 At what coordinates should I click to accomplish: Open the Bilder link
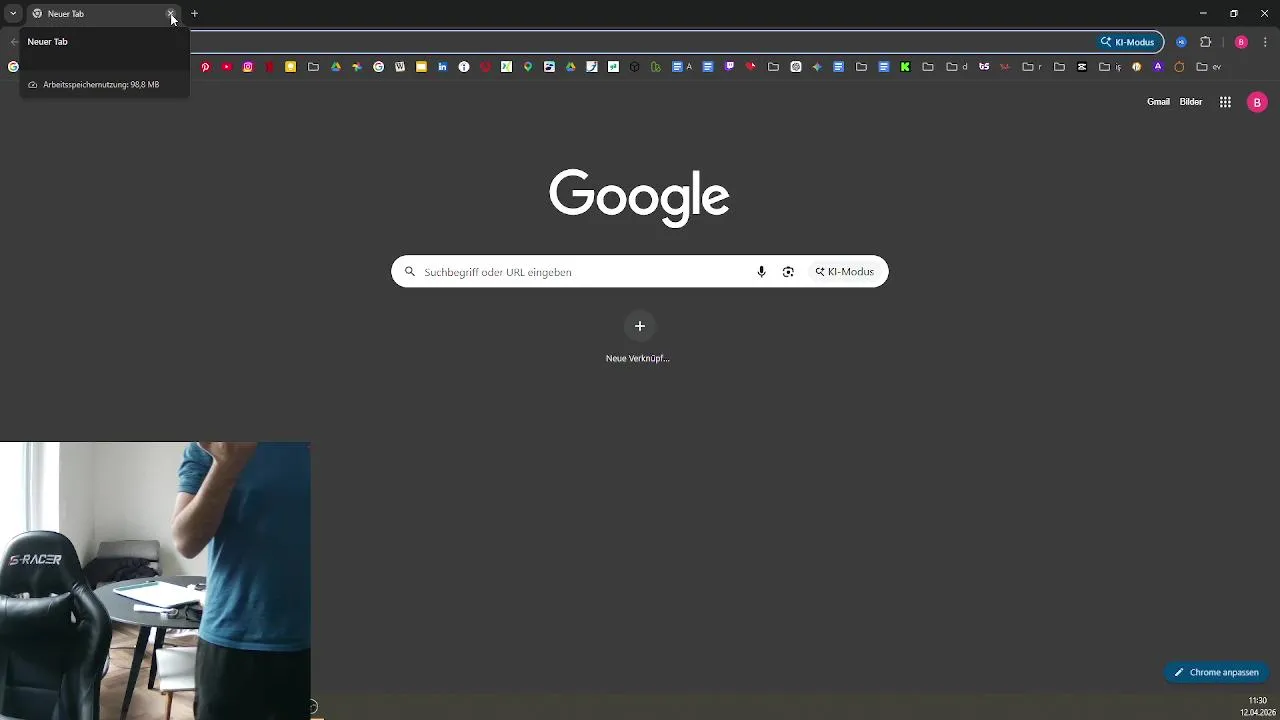[x=1190, y=102]
